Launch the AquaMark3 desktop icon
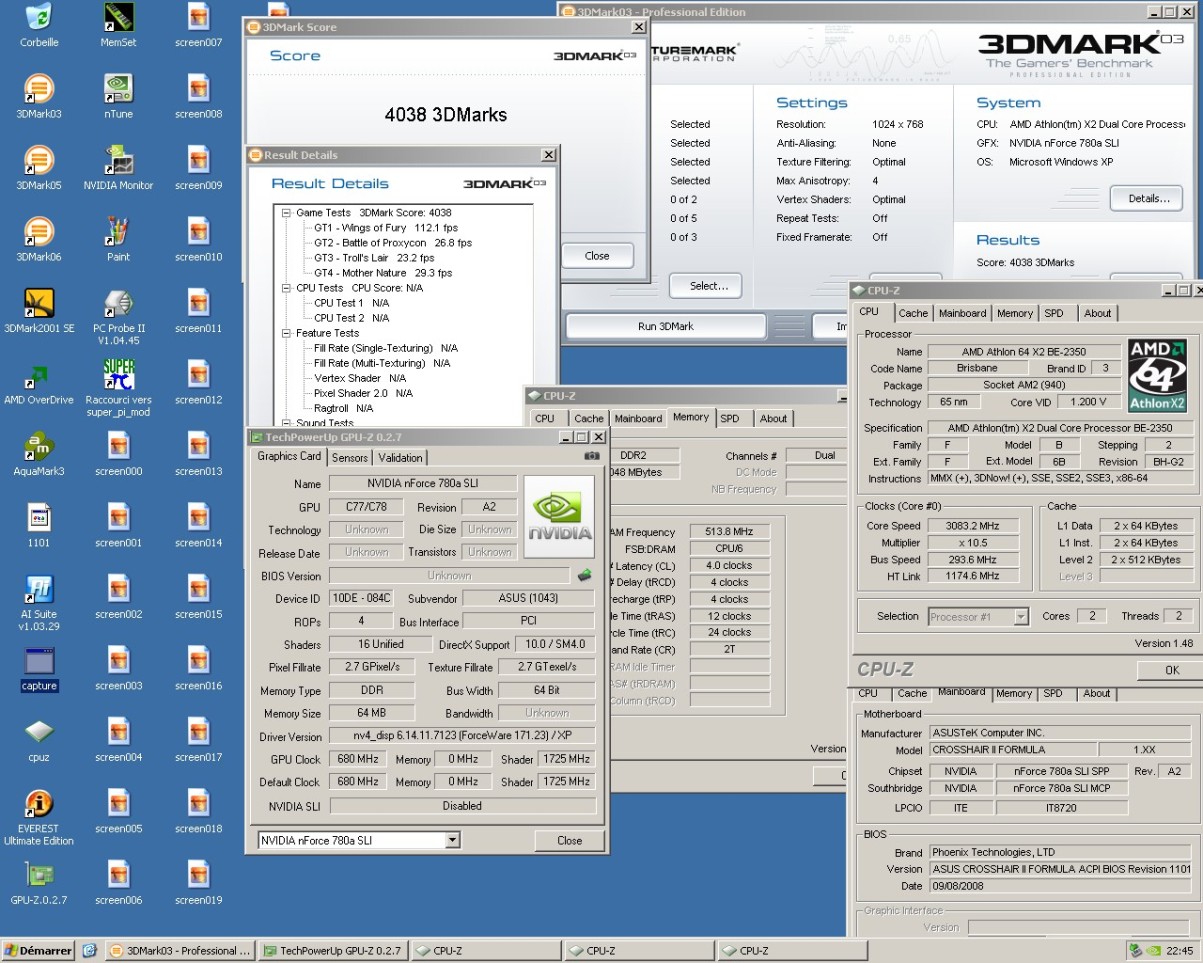Viewport: 1203px width, 963px height. point(39,446)
